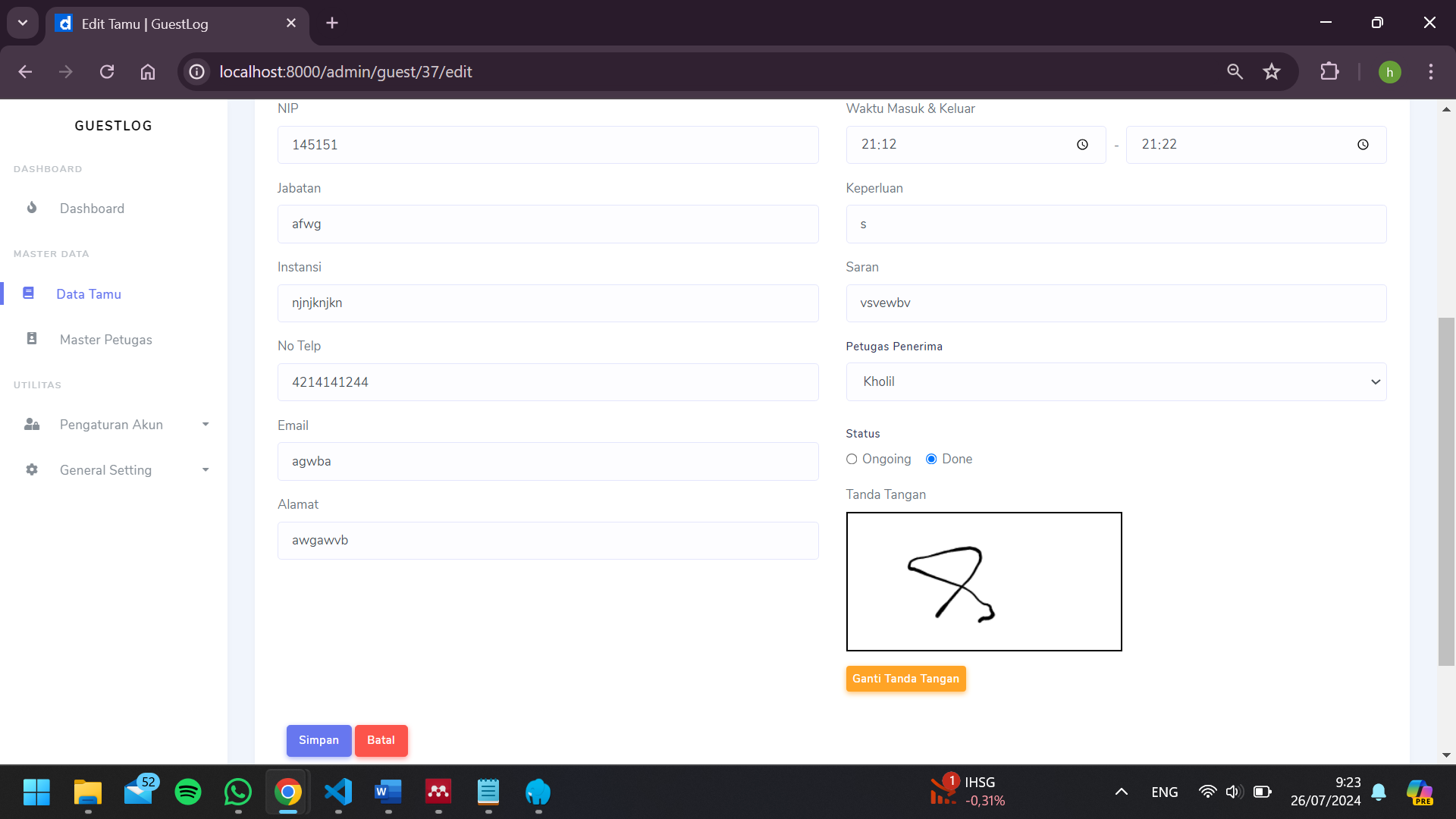The width and height of the screenshot is (1456, 819).
Task: Click the page vertical scrollbar thumb
Action: tap(1446, 491)
